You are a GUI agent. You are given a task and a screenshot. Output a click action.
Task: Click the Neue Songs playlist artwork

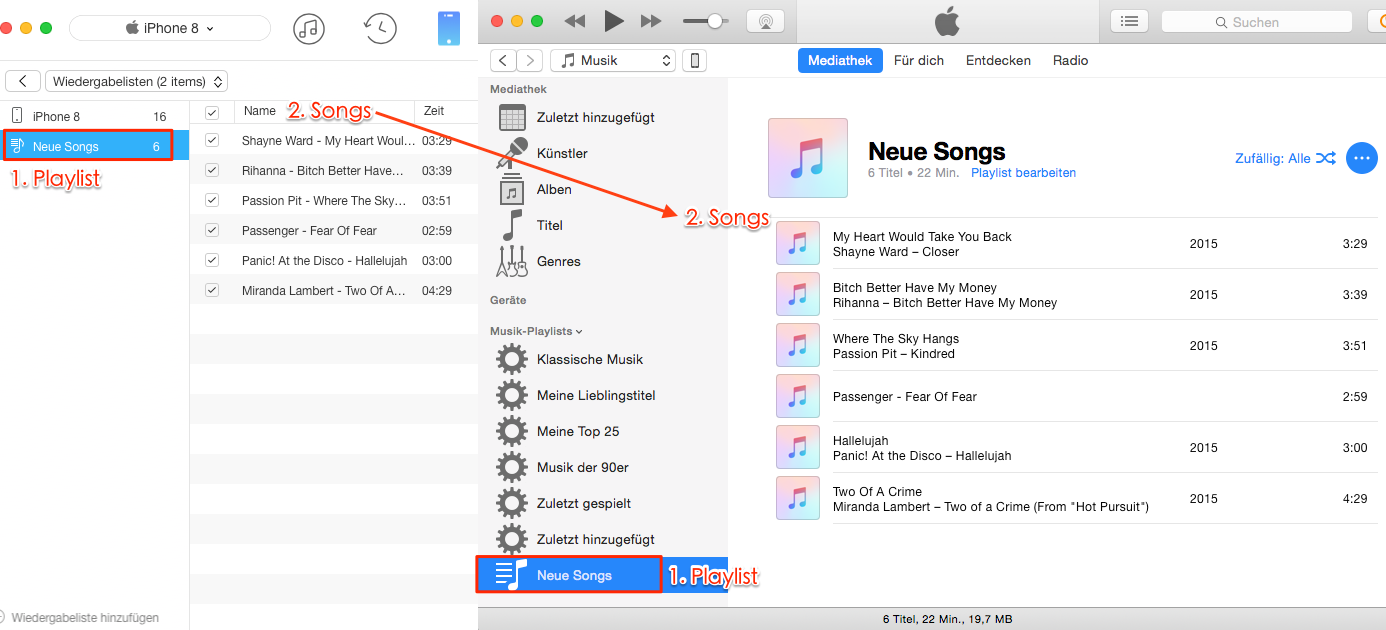pos(808,158)
